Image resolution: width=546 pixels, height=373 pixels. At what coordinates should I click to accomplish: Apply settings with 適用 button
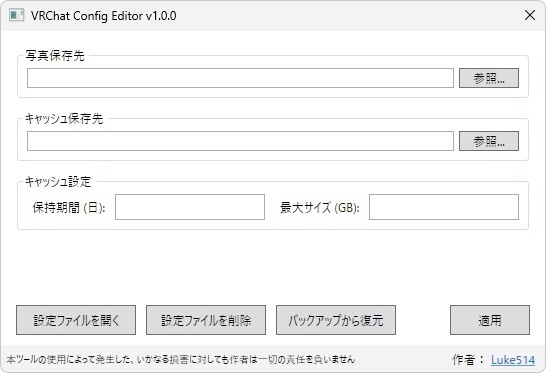click(490, 320)
